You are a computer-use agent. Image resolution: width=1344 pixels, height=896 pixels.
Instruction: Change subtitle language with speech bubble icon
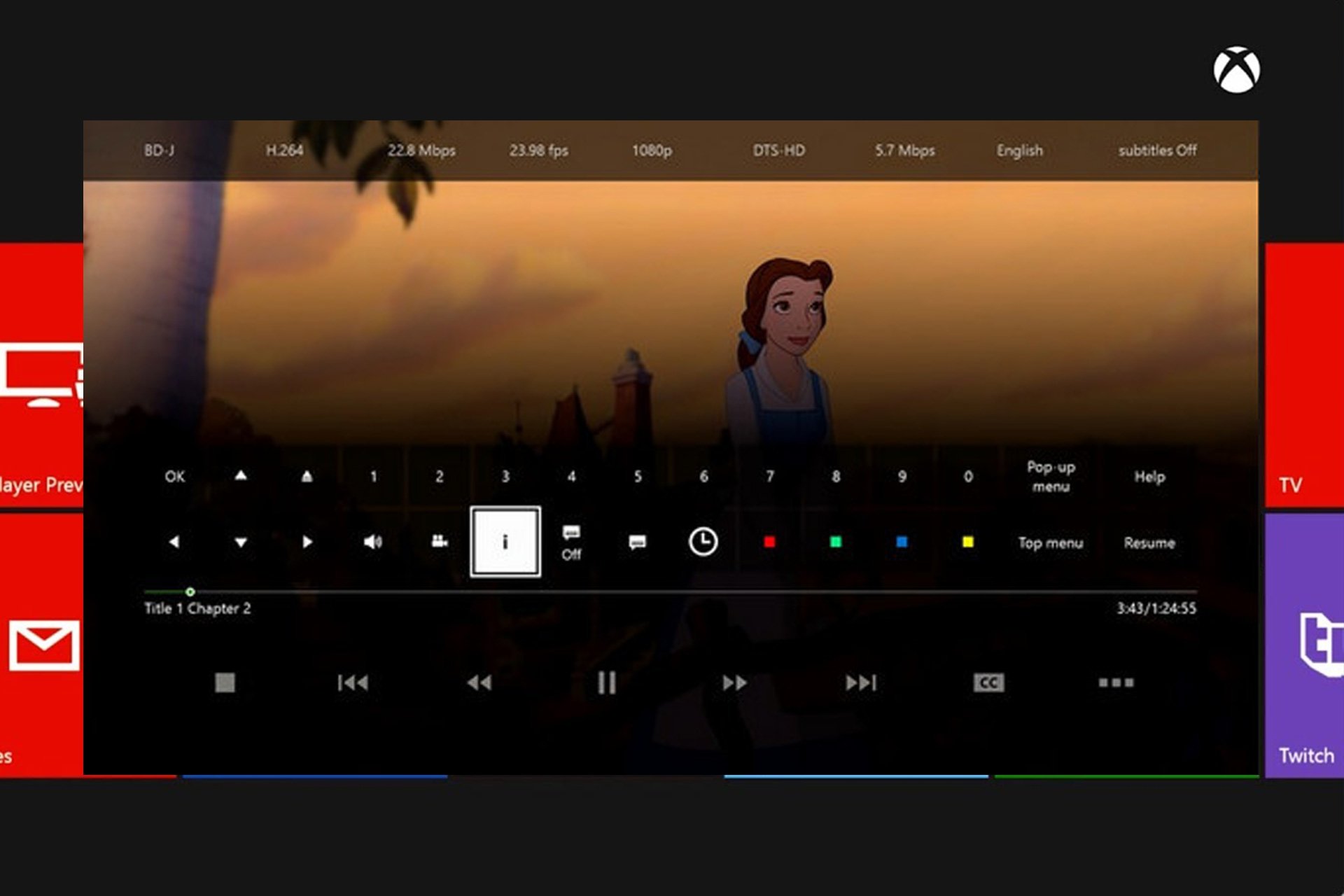(638, 542)
